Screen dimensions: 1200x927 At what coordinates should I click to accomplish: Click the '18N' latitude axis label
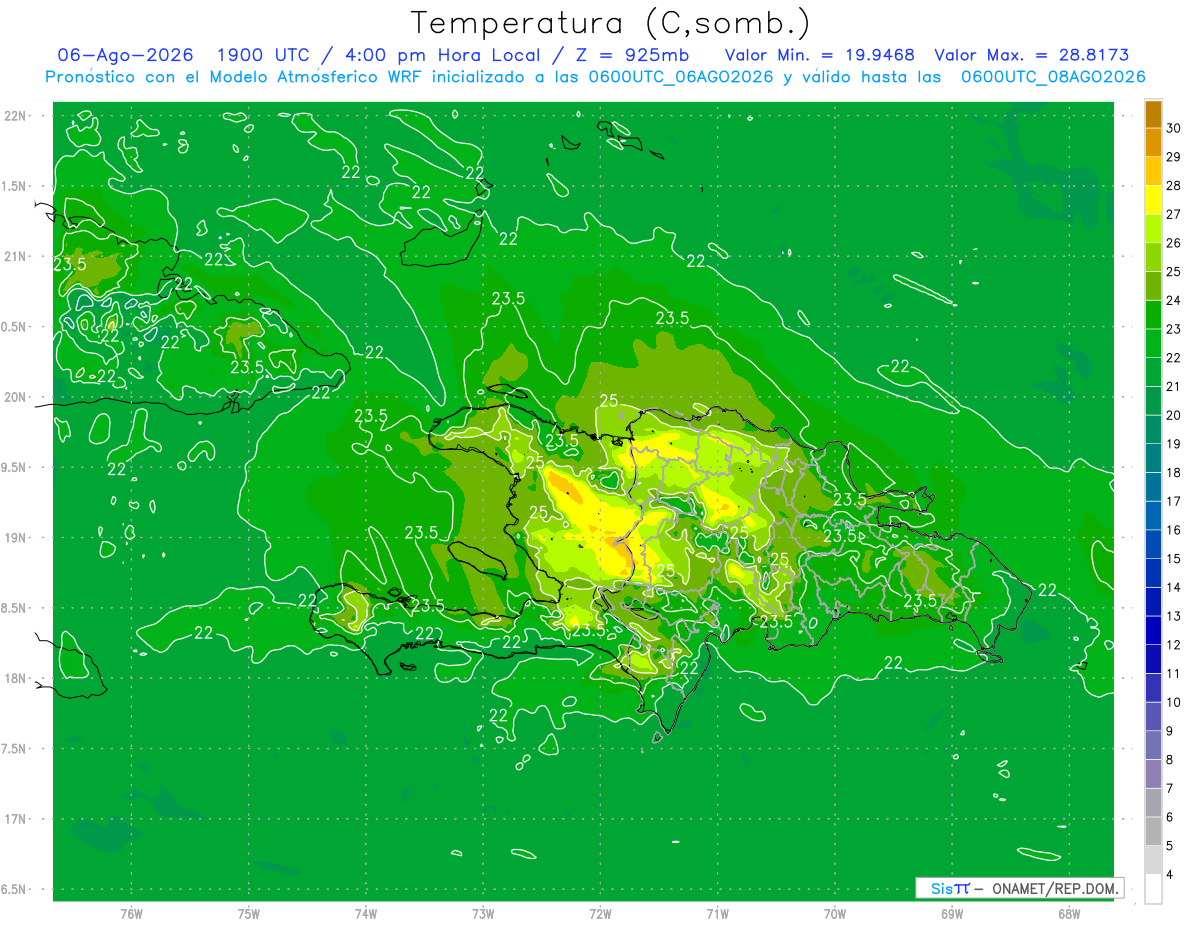(15, 679)
